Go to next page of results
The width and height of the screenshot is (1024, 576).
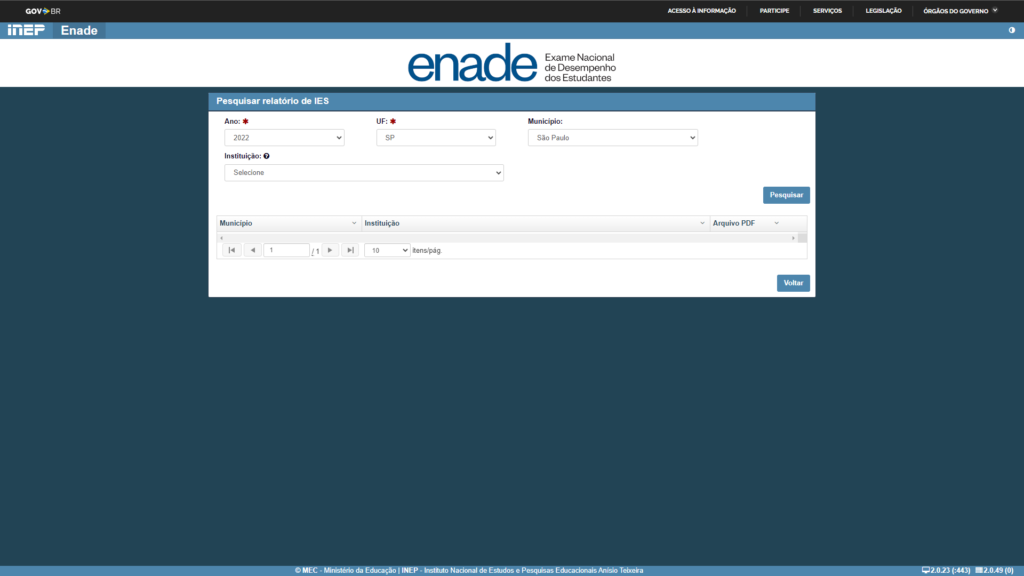pos(330,250)
